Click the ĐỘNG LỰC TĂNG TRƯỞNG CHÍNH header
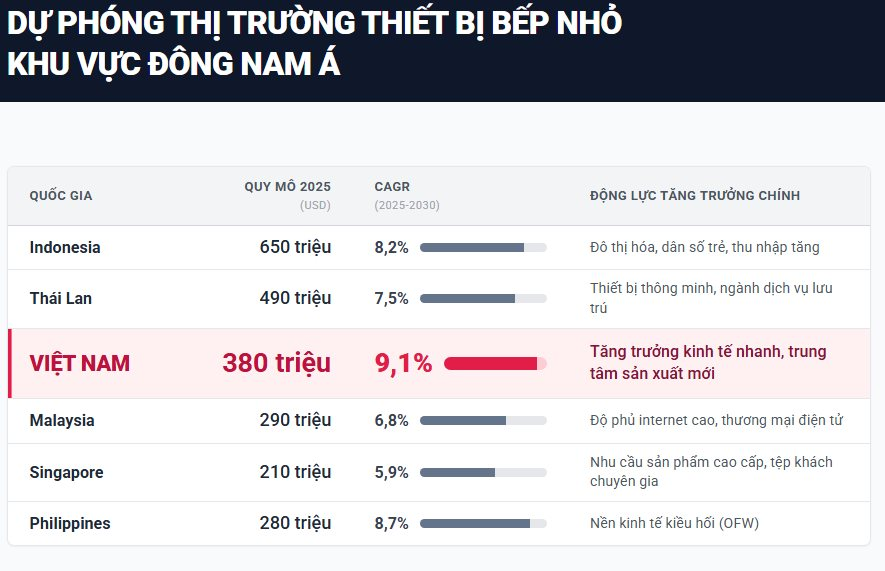Screen dimensions: 885x571 pyautogui.click(x=695, y=195)
